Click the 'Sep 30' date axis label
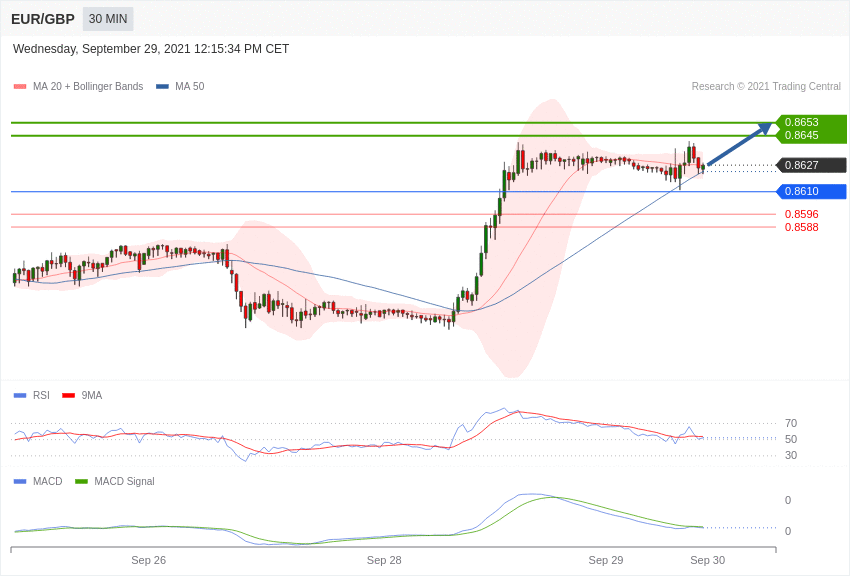This screenshot has width=850, height=576. [707, 560]
